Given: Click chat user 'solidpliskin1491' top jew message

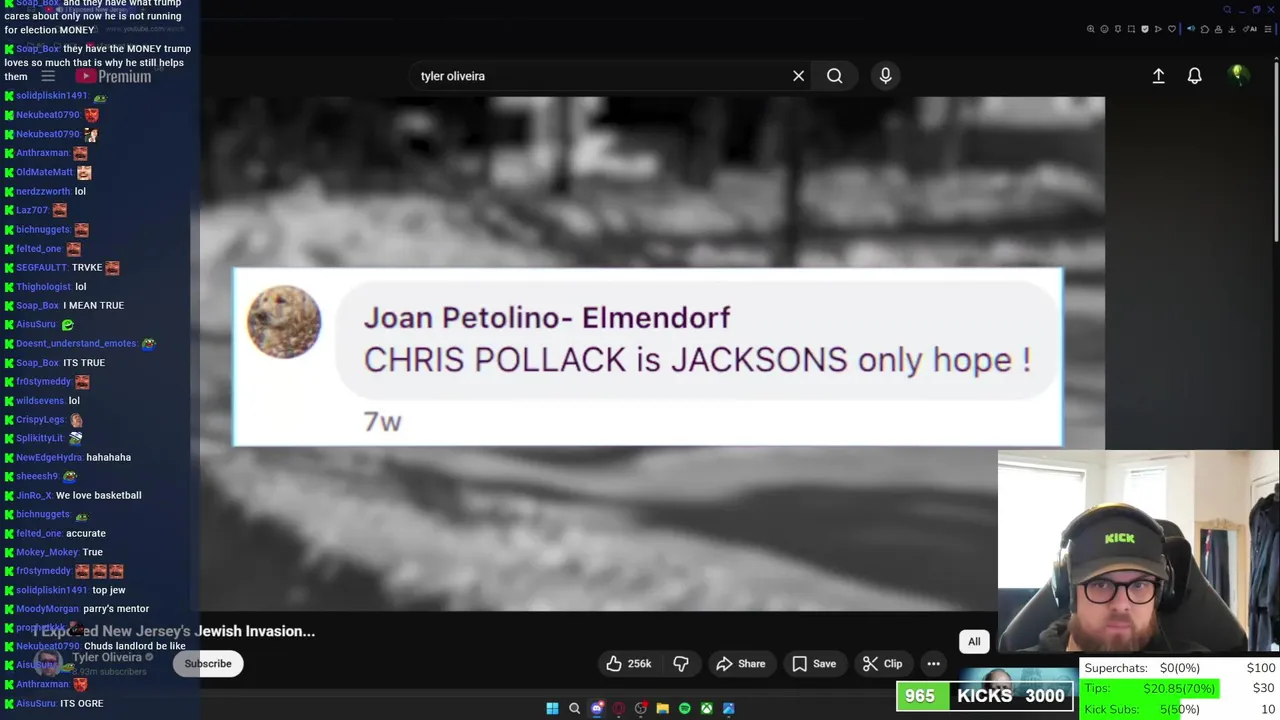Looking at the screenshot, I should coord(109,590).
